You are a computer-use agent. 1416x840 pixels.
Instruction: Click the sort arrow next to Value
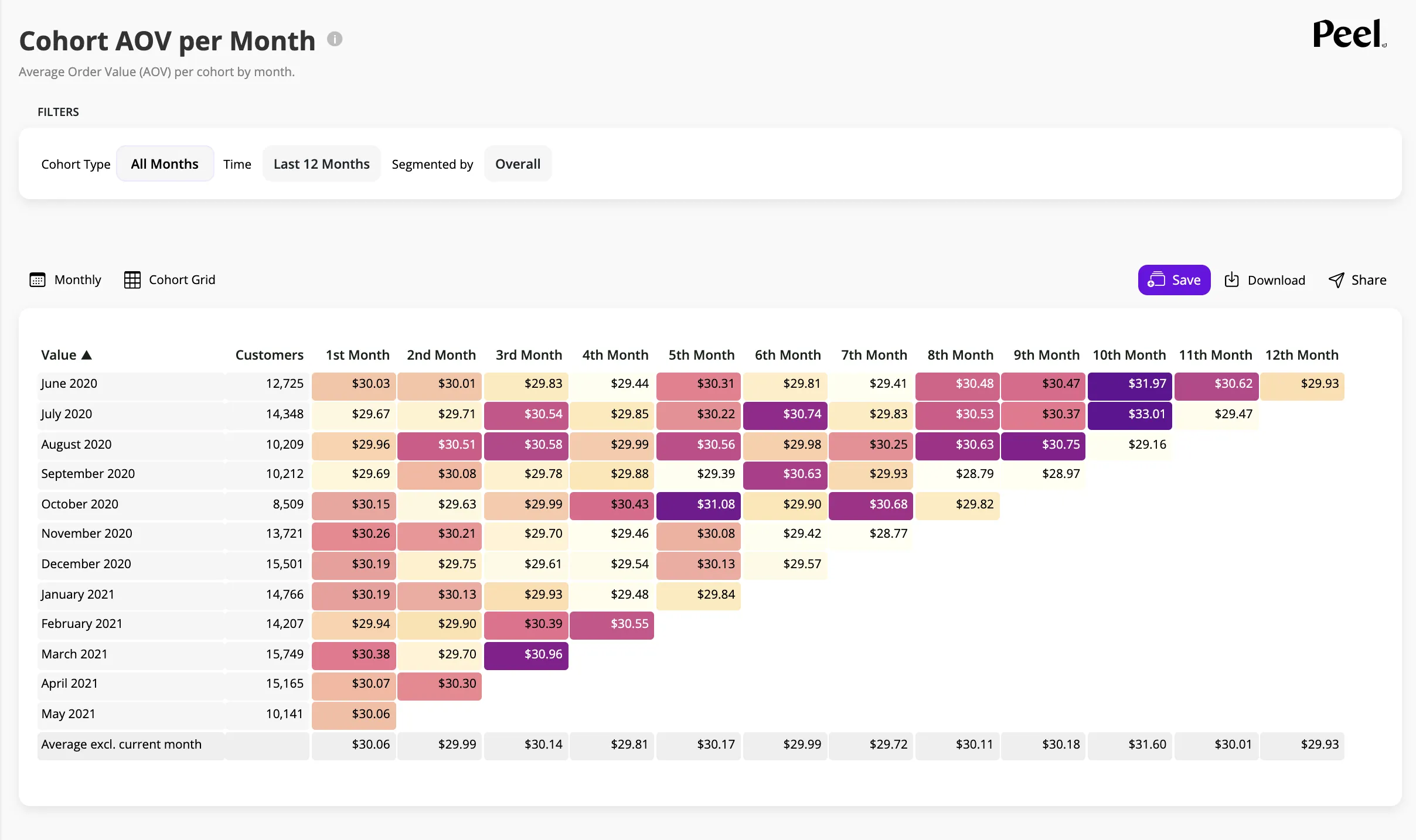coord(87,355)
